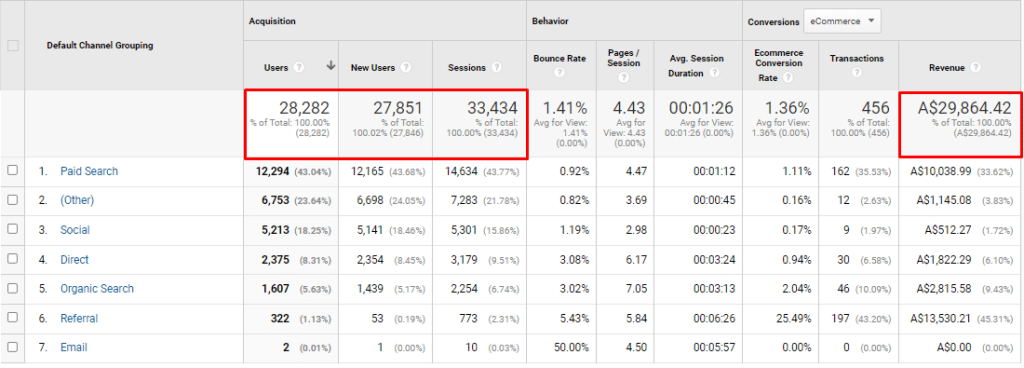The width and height of the screenshot is (1024, 368).
Task: Select total users figure 28,282
Action: point(304,108)
